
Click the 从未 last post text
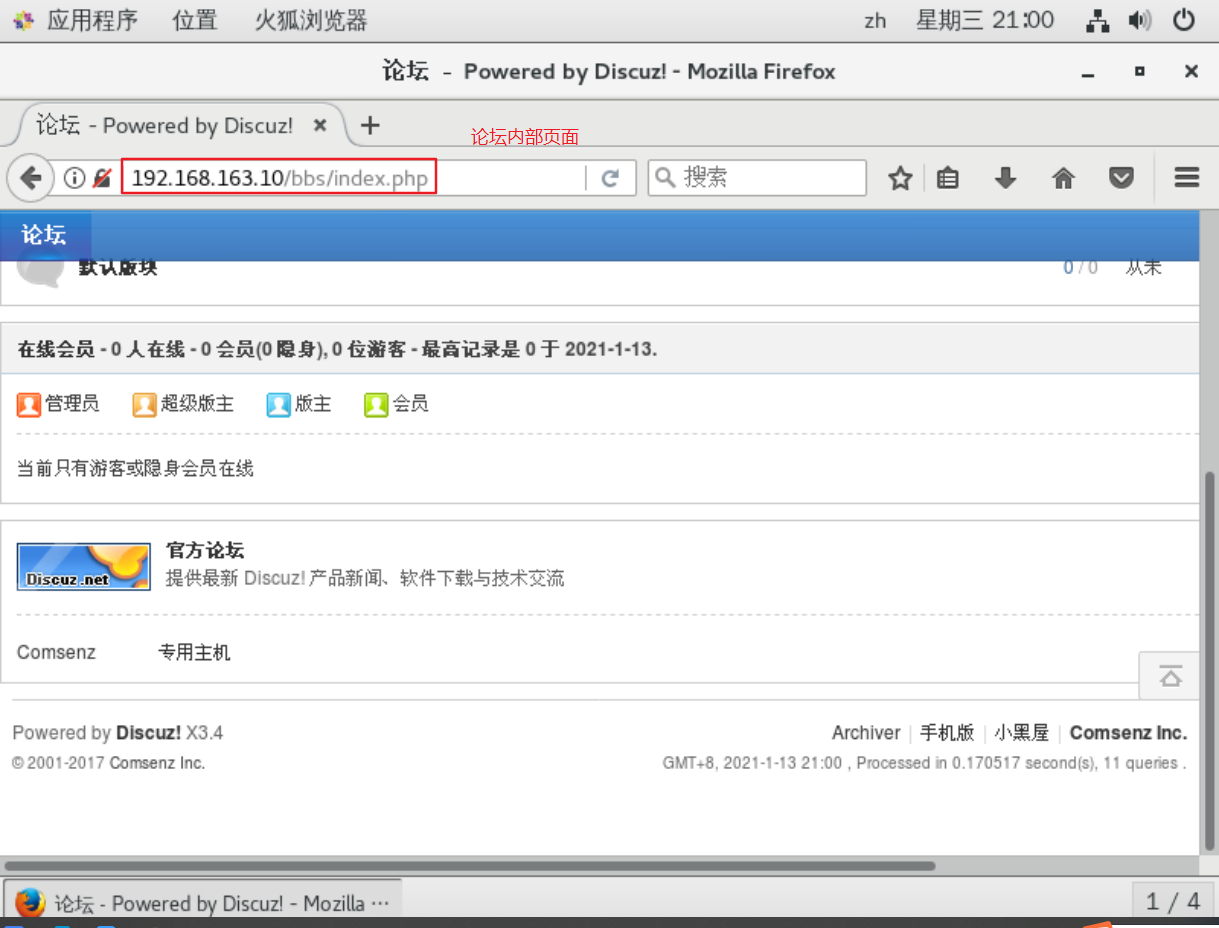(1144, 267)
